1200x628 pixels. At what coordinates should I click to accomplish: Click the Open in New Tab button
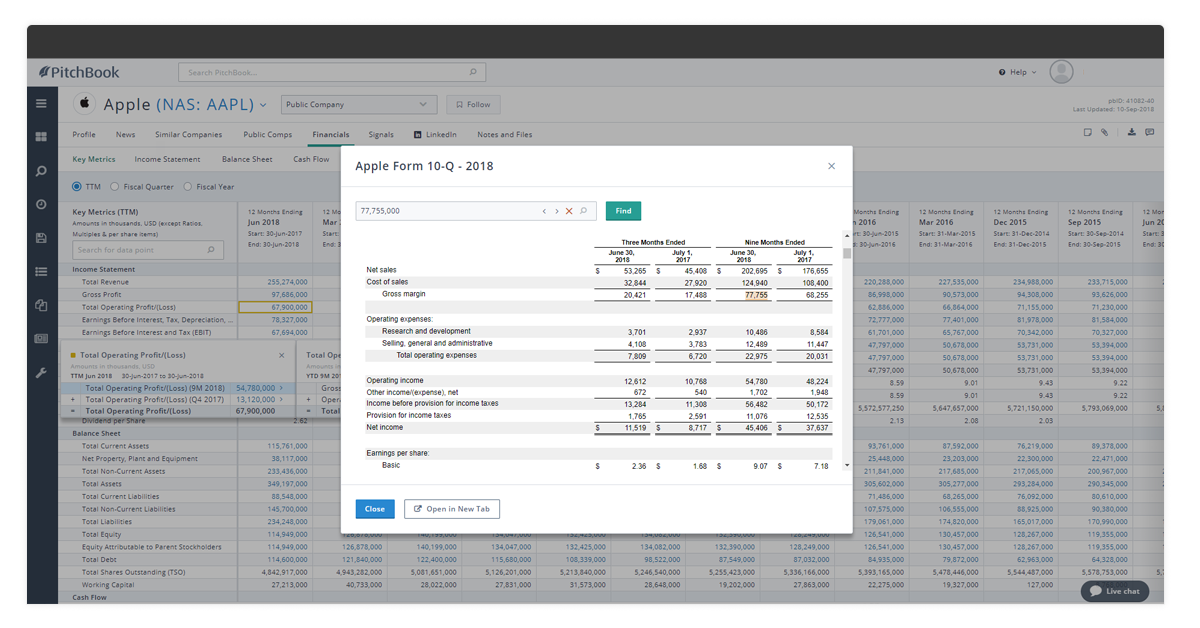(452, 509)
